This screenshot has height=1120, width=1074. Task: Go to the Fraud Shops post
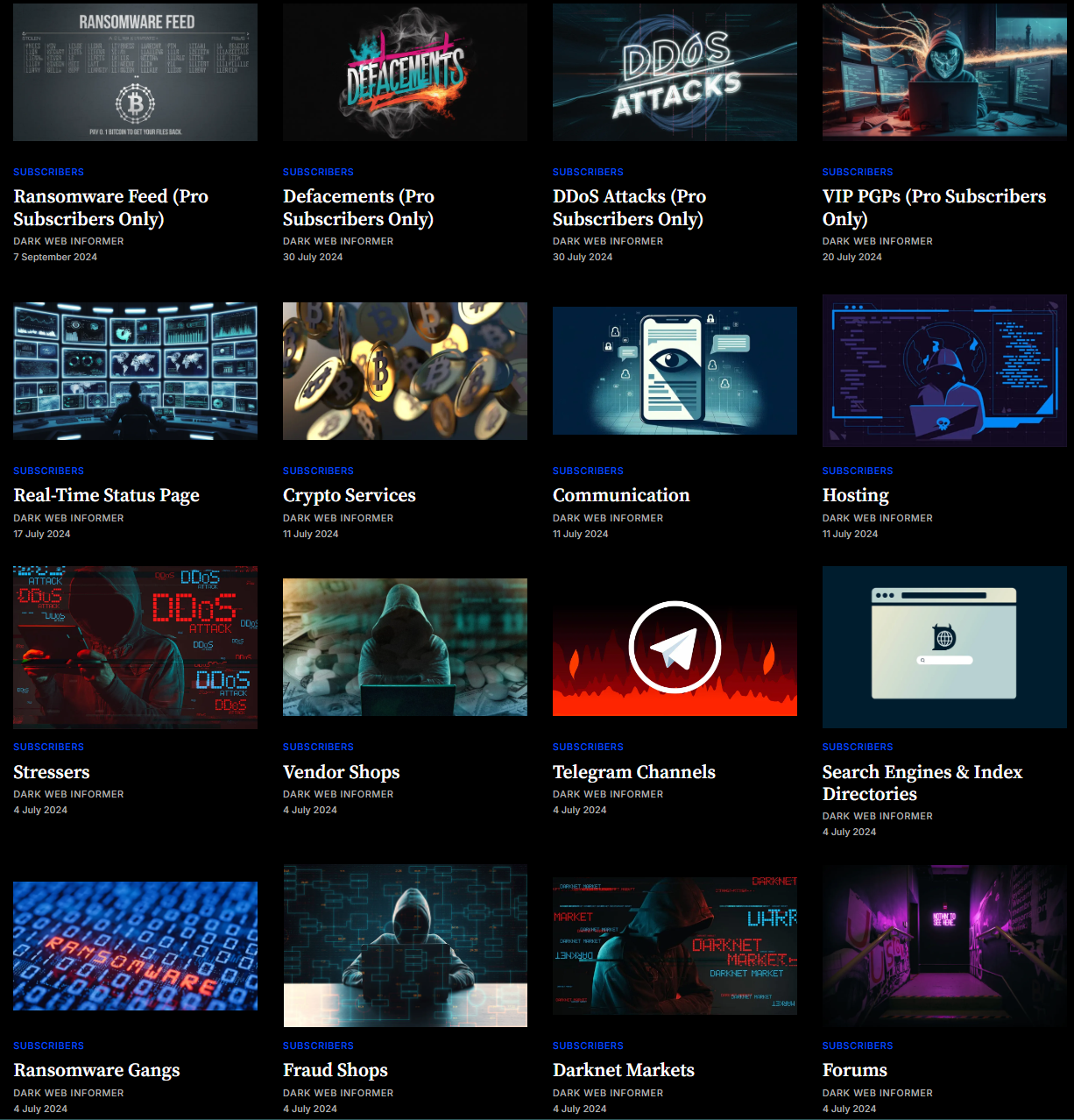coord(335,1070)
